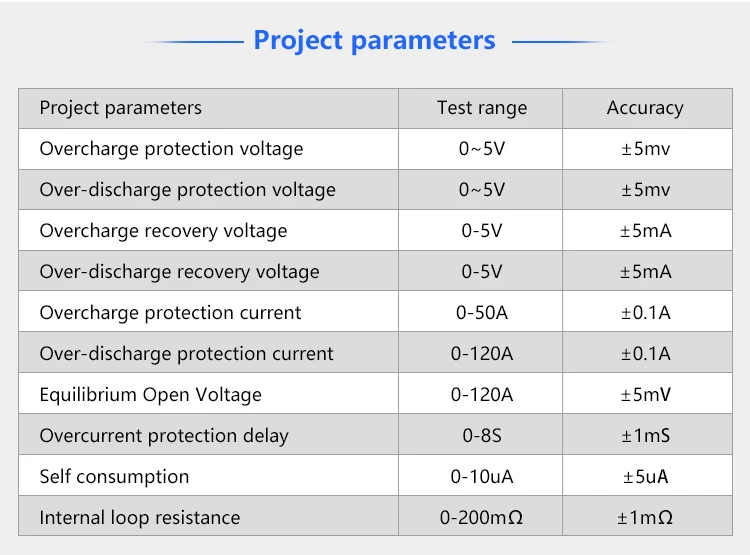This screenshot has height=555, width=750.
Task: Select the "Test range" column header
Action: [481, 108]
